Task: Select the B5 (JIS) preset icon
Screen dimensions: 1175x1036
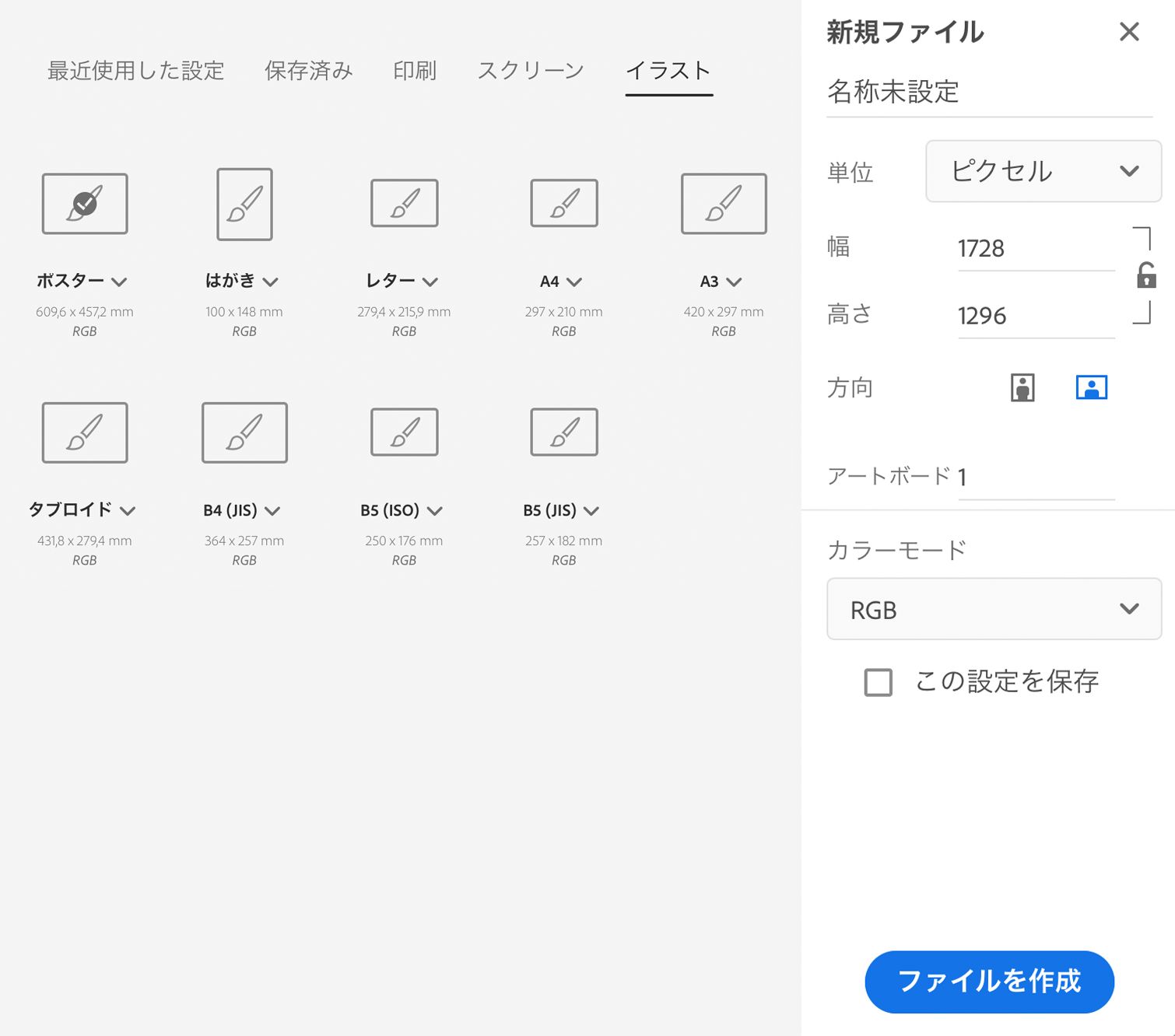Action: (x=563, y=432)
